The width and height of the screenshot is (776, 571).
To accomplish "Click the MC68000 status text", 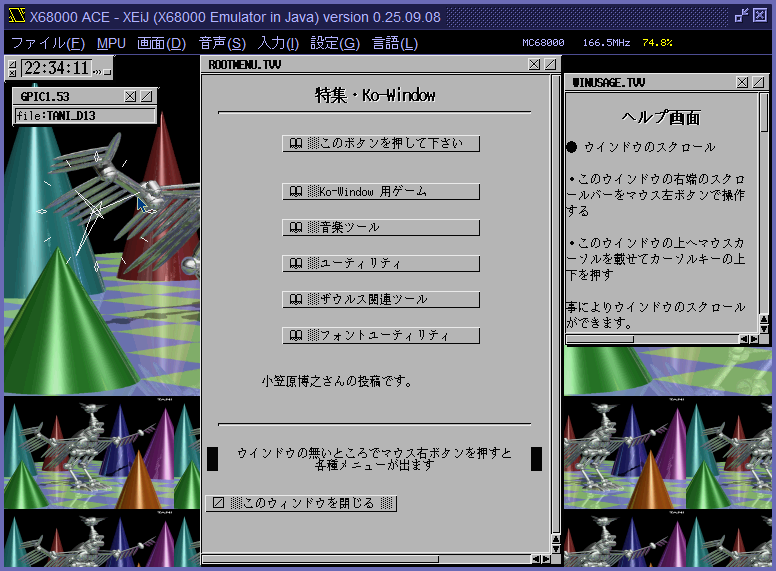I will coord(543,43).
